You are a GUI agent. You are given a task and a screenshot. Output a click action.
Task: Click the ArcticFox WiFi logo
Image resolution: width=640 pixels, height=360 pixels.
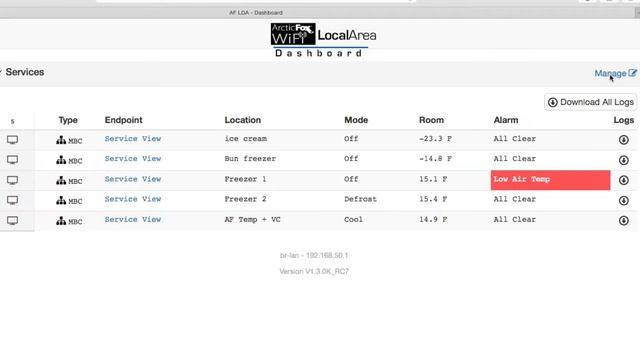click(x=293, y=34)
